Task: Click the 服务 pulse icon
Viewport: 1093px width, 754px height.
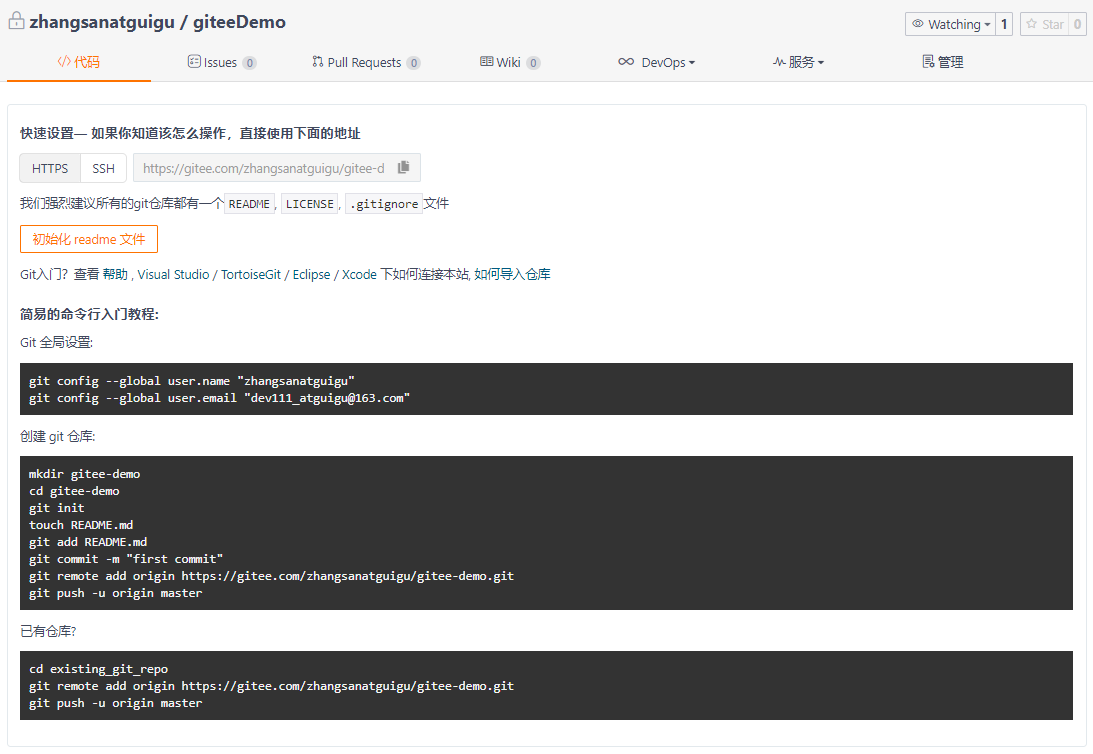Action: pos(779,61)
